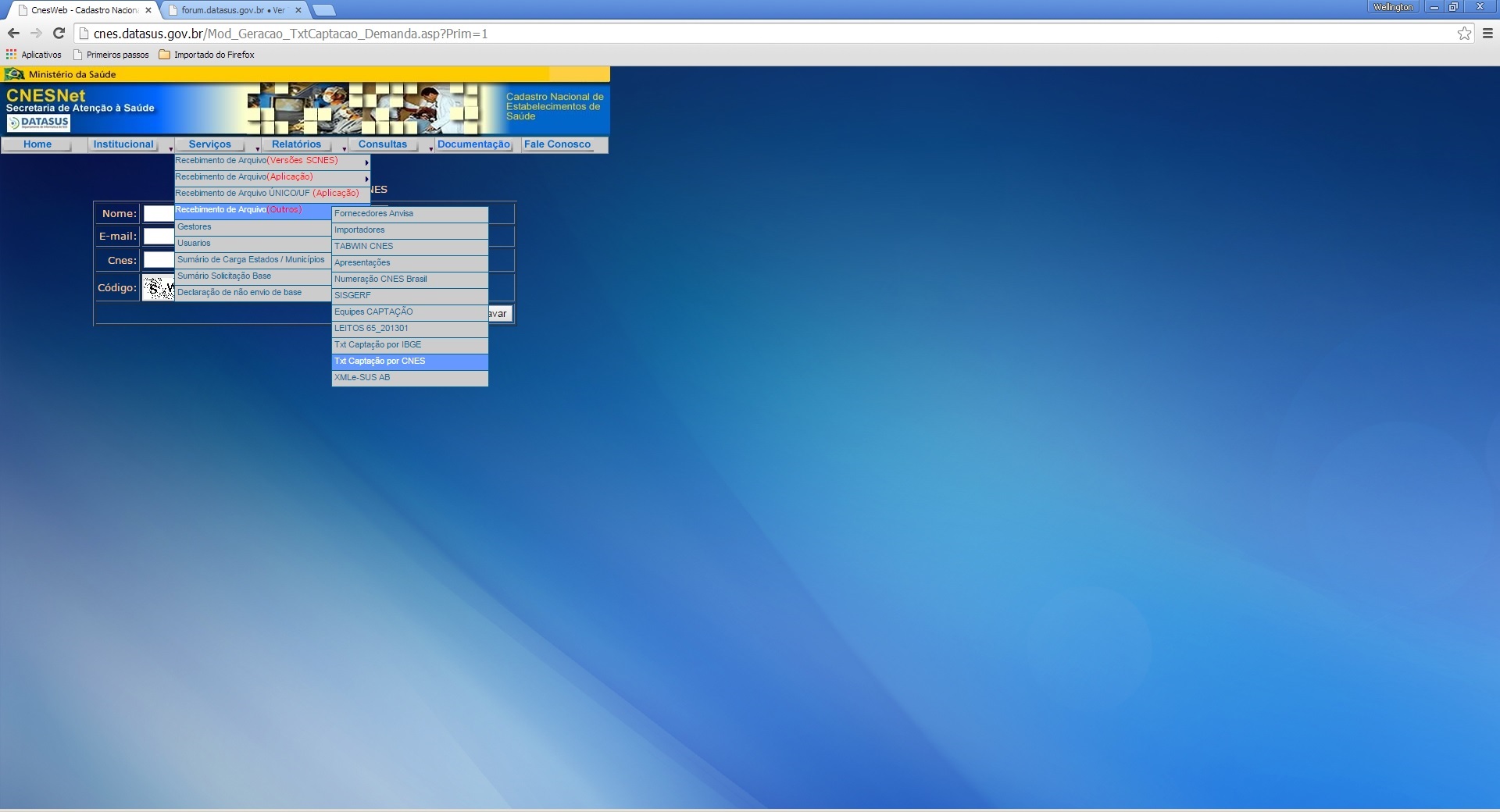
Task: Click the DATASUS logo
Action: [x=39, y=123]
